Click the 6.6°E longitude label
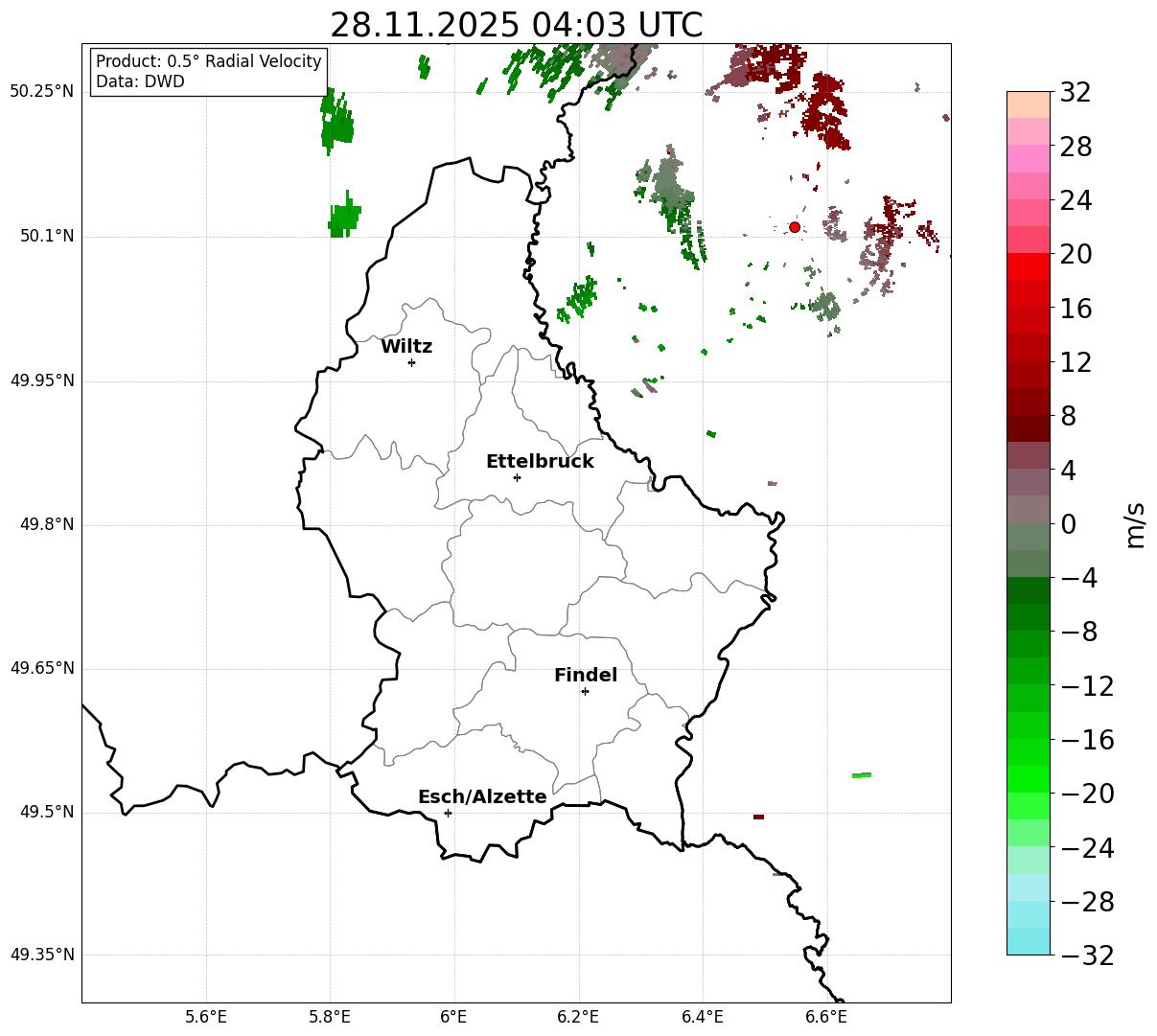1157x1036 pixels. 826,1017
